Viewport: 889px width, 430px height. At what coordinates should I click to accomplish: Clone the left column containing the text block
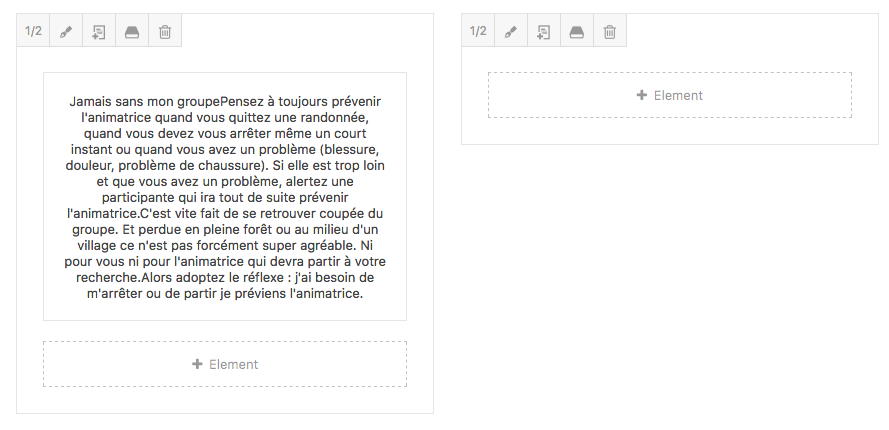[99, 31]
